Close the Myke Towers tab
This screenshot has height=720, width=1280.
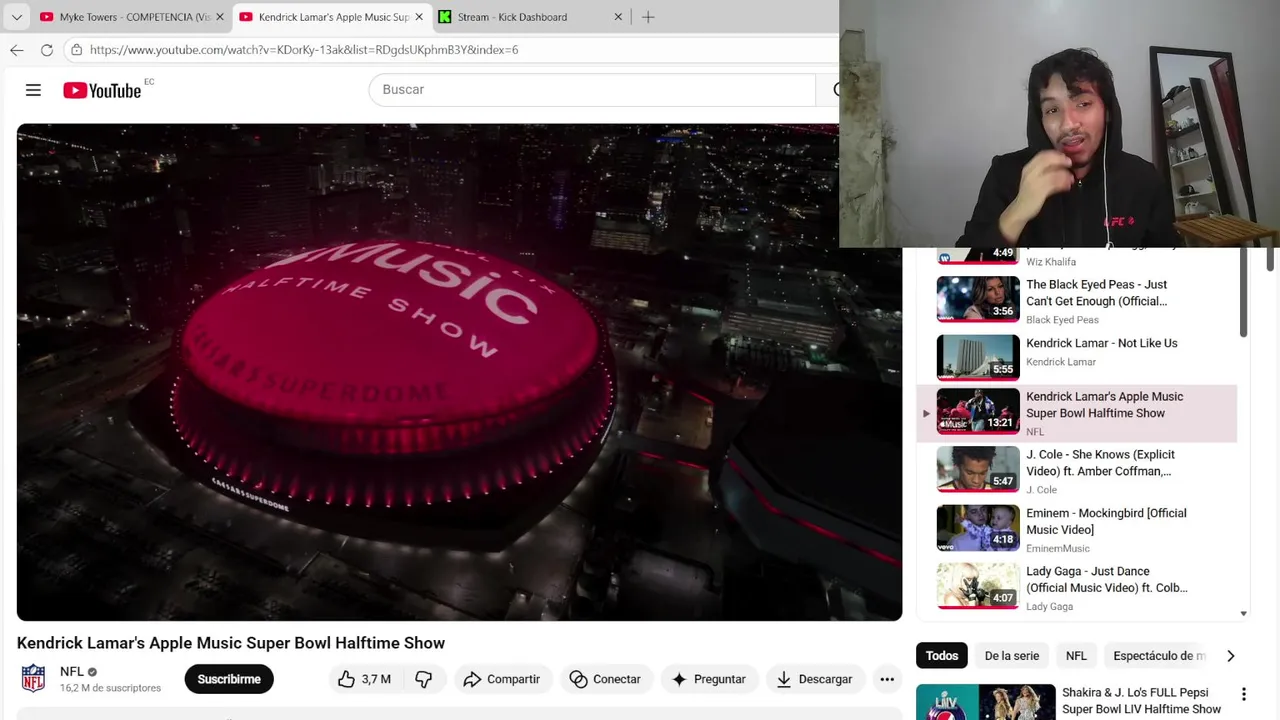(x=220, y=17)
